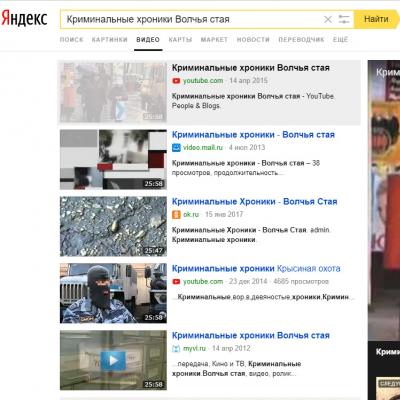The width and height of the screenshot is (400, 400).
Task: Expand the Ещё menu
Action: [340, 40]
